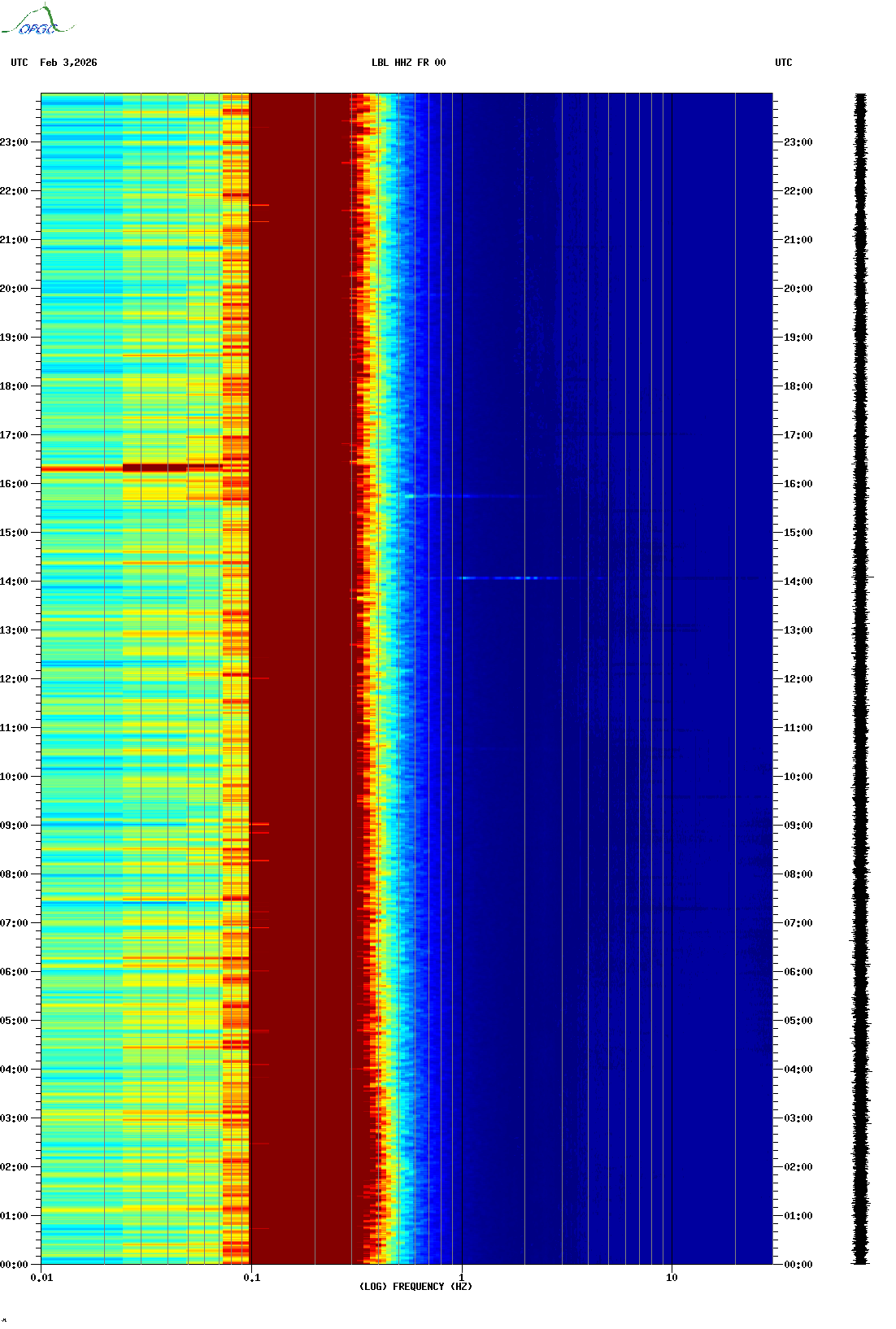Pick the 20:00 time label on right axis

click(798, 289)
